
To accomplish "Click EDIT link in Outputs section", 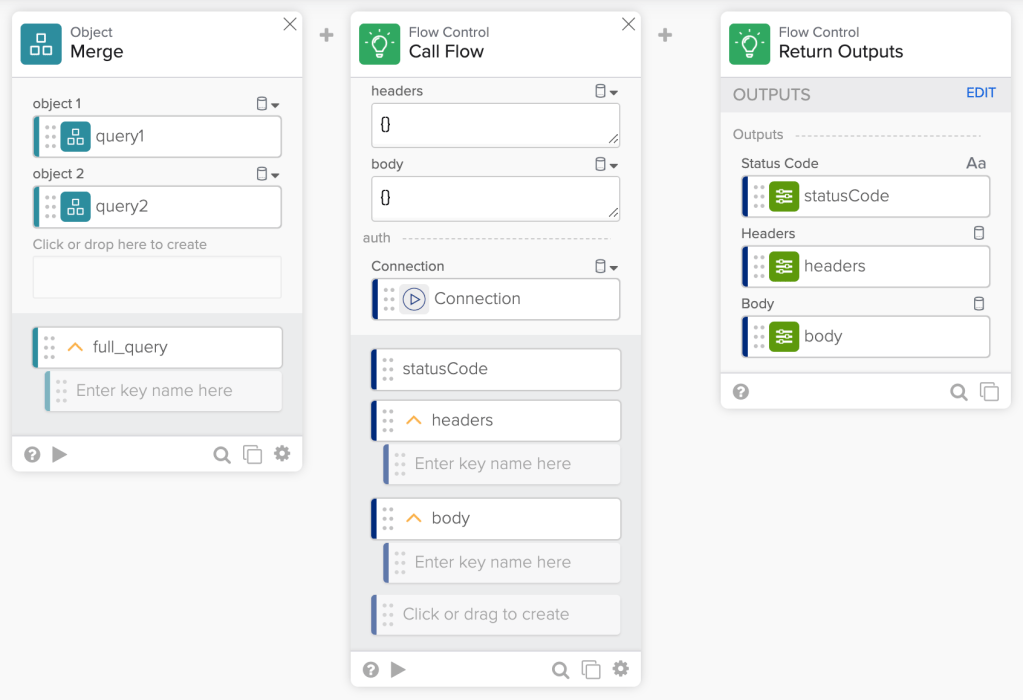I will 980,93.
